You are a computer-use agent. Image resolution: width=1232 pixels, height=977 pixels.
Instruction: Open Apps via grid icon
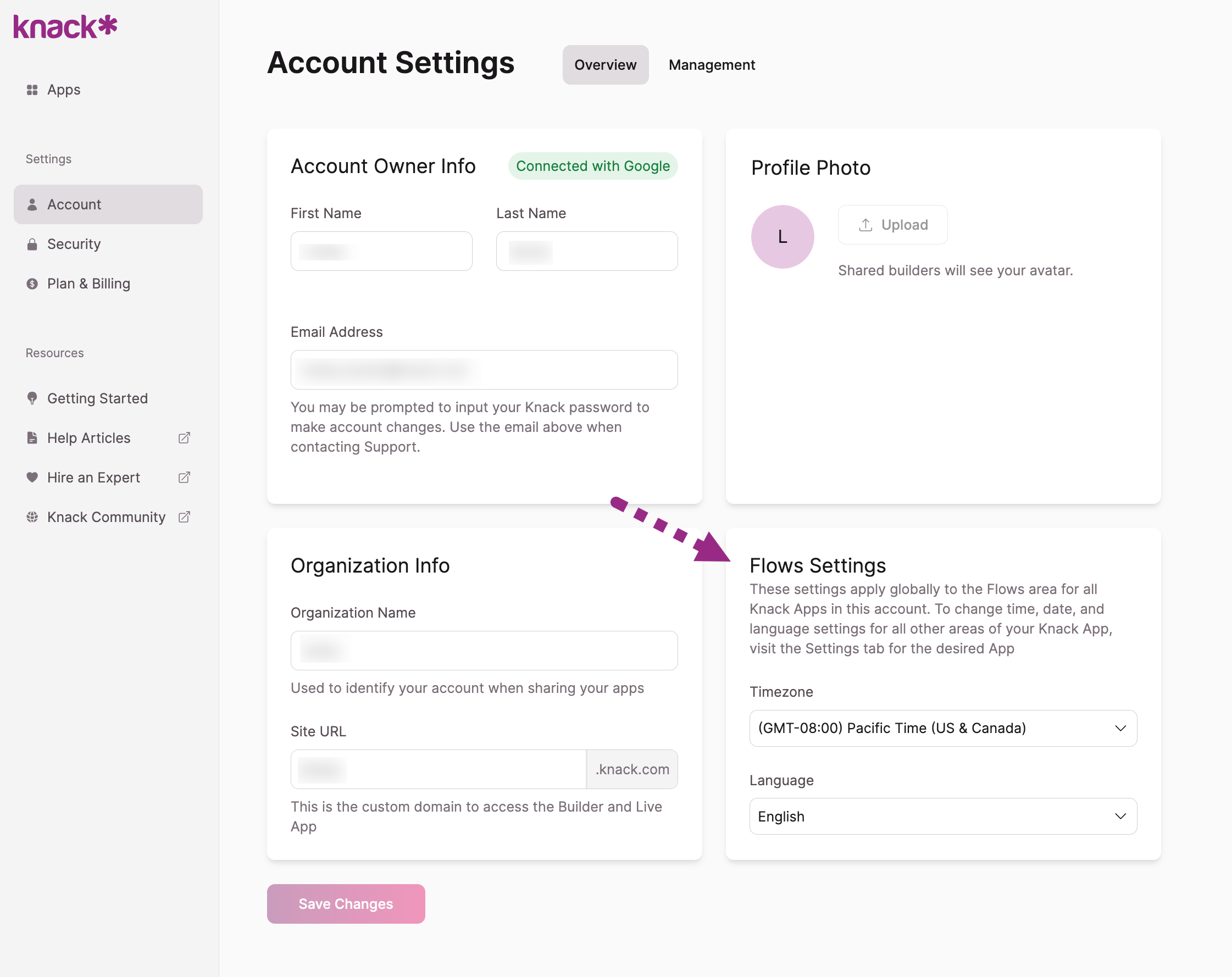32,90
